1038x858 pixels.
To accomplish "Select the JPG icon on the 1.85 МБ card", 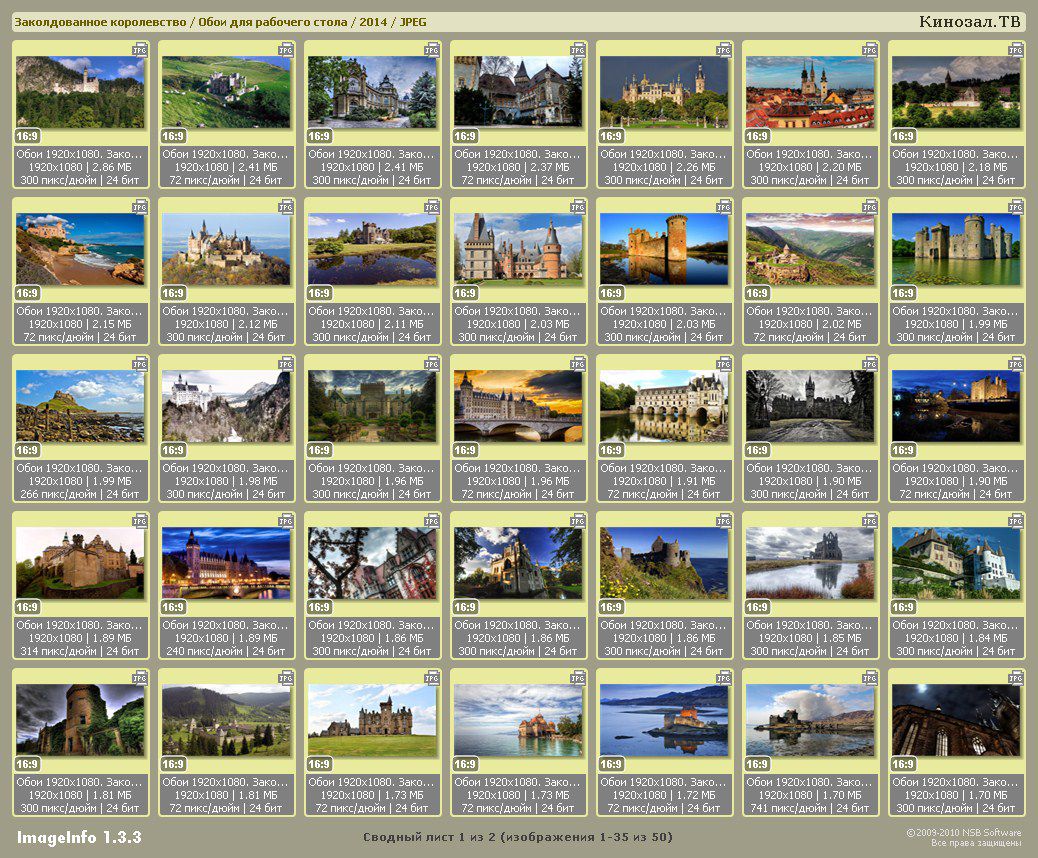I will tap(870, 520).
